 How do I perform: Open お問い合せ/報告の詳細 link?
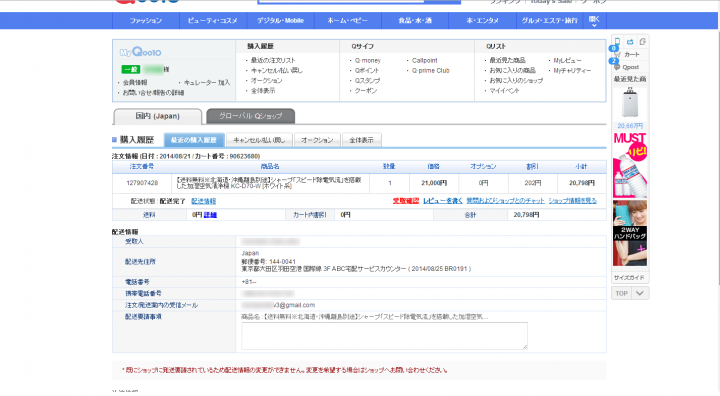(153, 92)
